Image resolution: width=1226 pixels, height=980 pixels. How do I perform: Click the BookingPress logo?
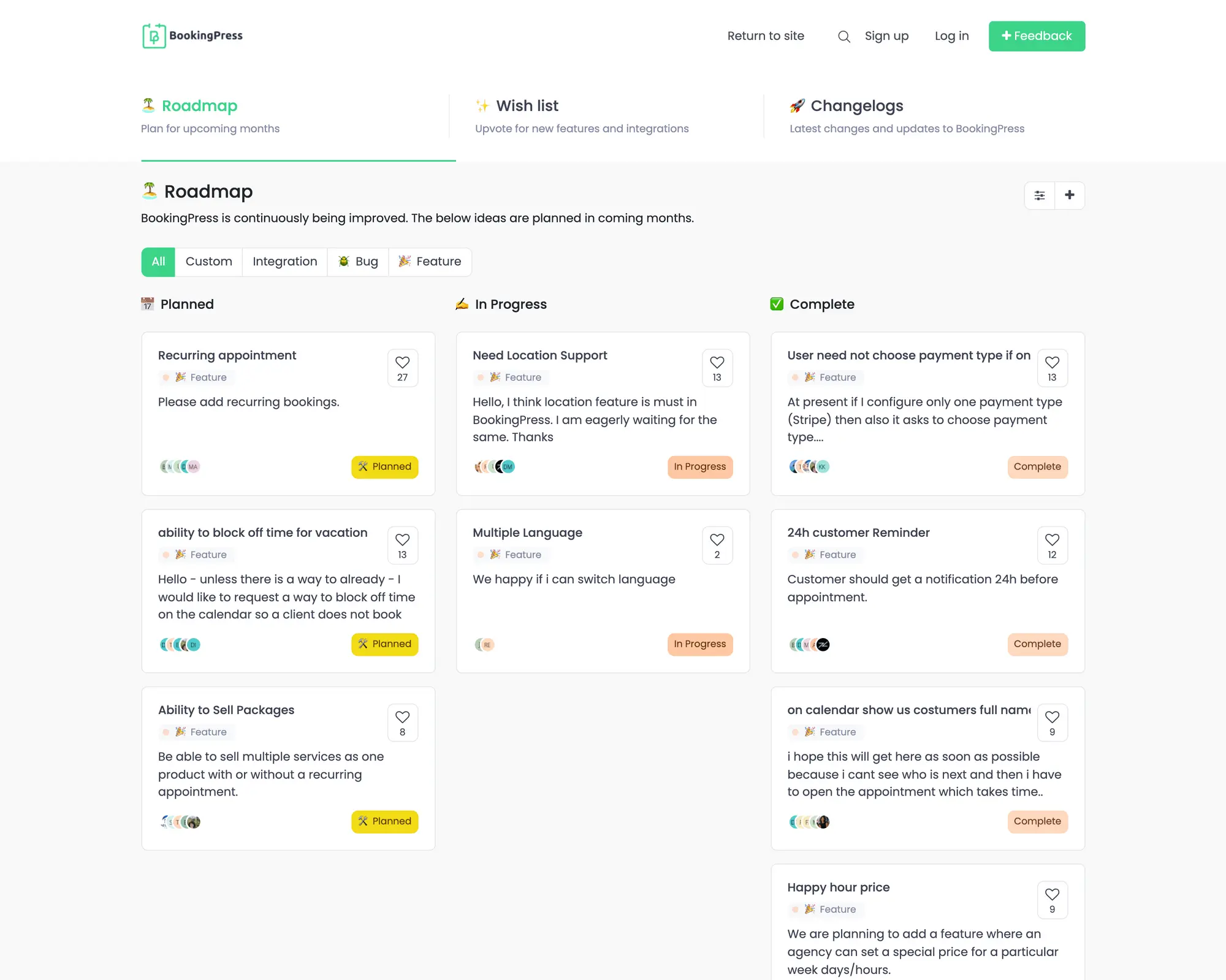(x=192, y=36)
